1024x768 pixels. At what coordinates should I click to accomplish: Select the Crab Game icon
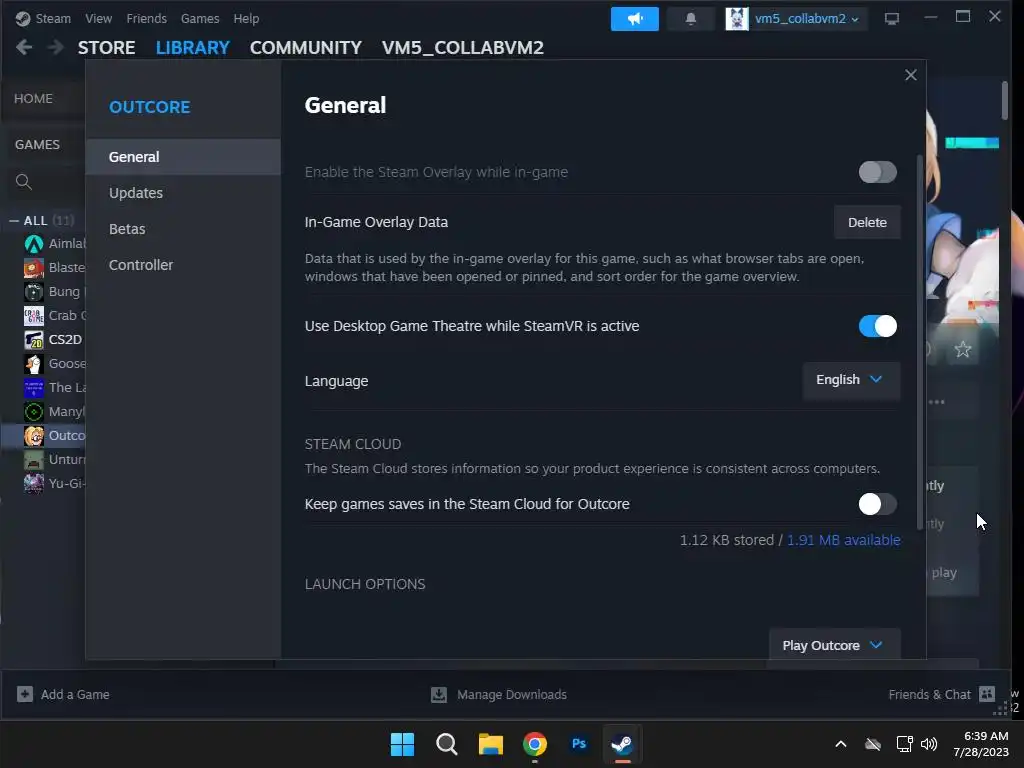(x=33, y=315)
